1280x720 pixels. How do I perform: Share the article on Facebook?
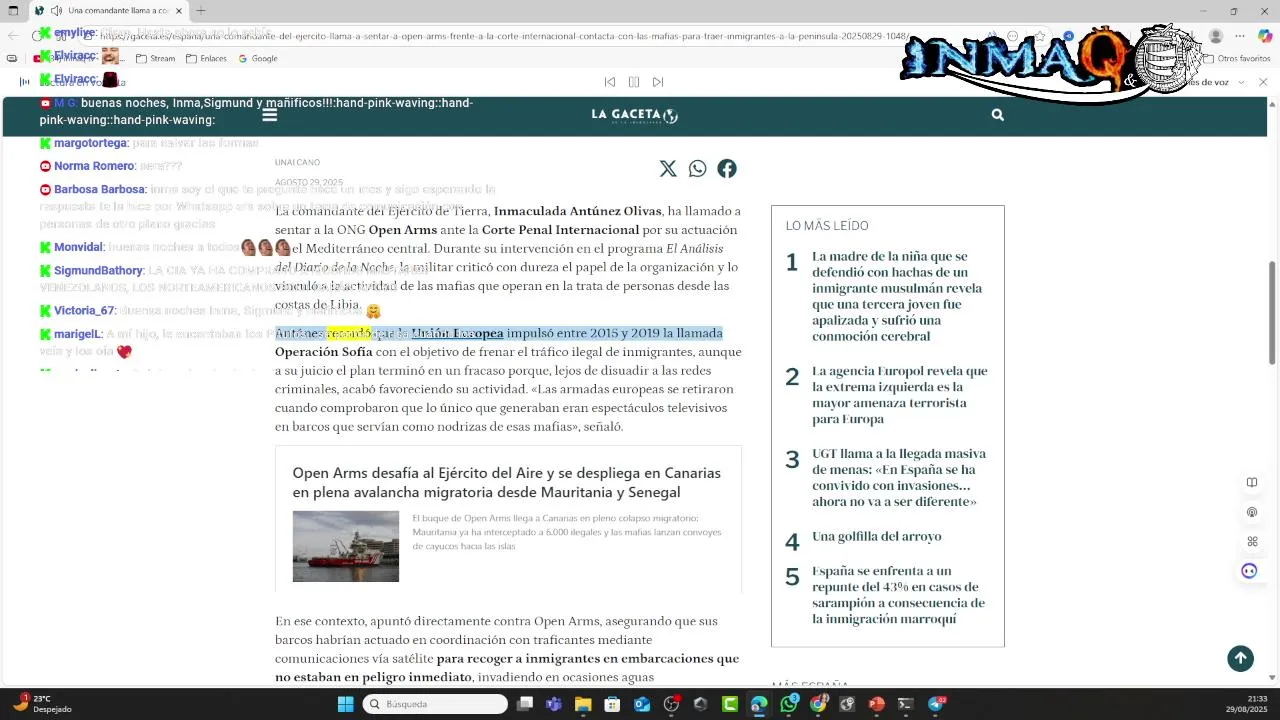727,169
